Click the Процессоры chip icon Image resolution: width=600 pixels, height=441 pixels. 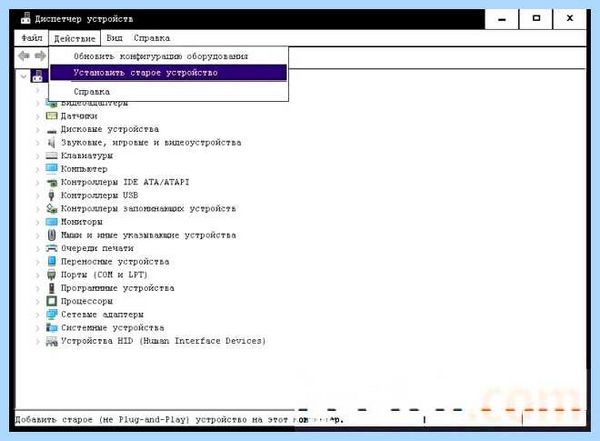coord(51,301)
